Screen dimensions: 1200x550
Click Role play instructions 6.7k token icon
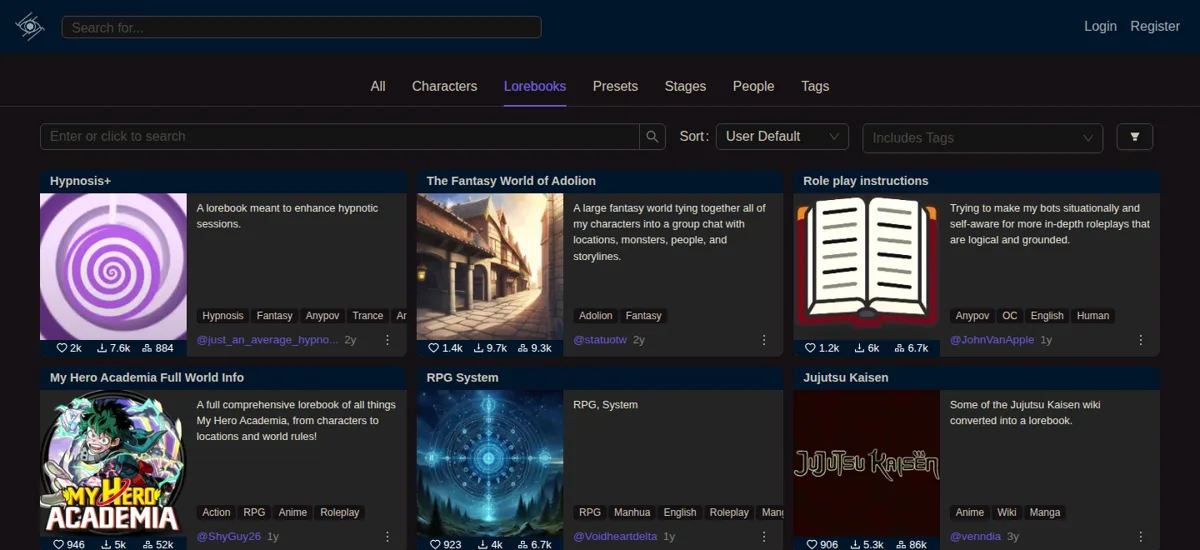[x=899, y=348]
